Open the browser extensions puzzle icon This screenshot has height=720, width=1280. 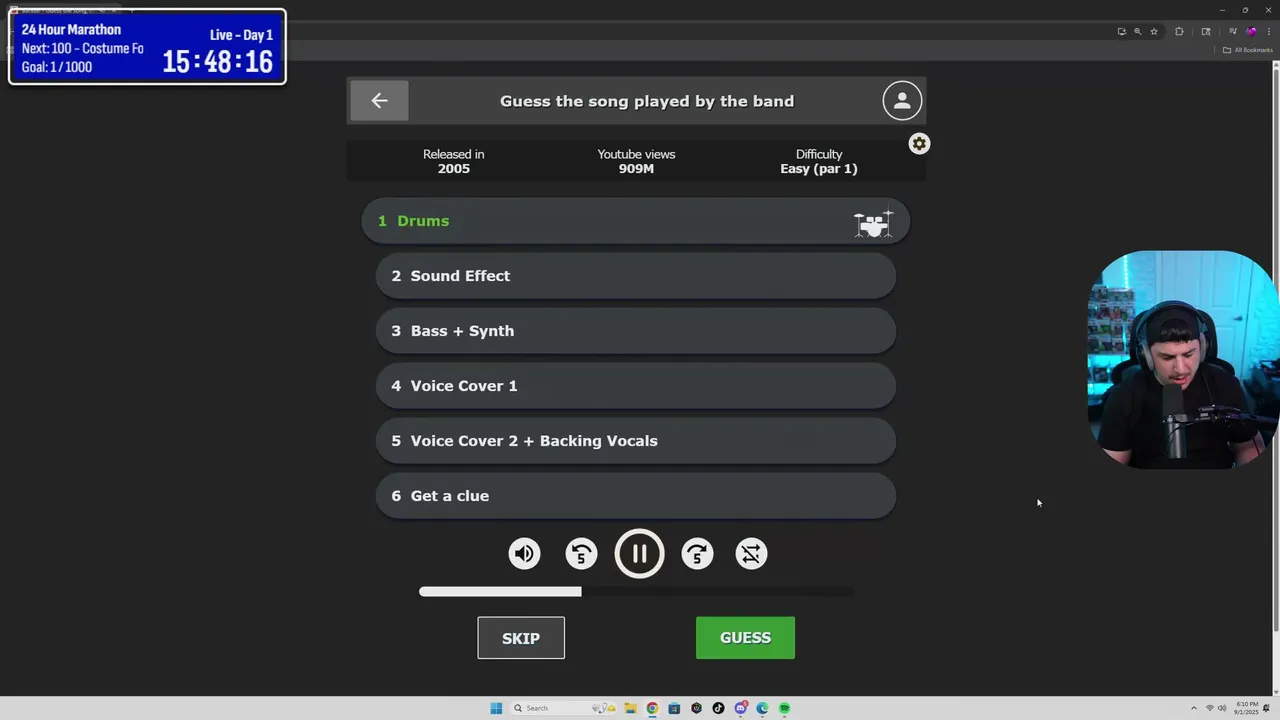[1179, 31]
